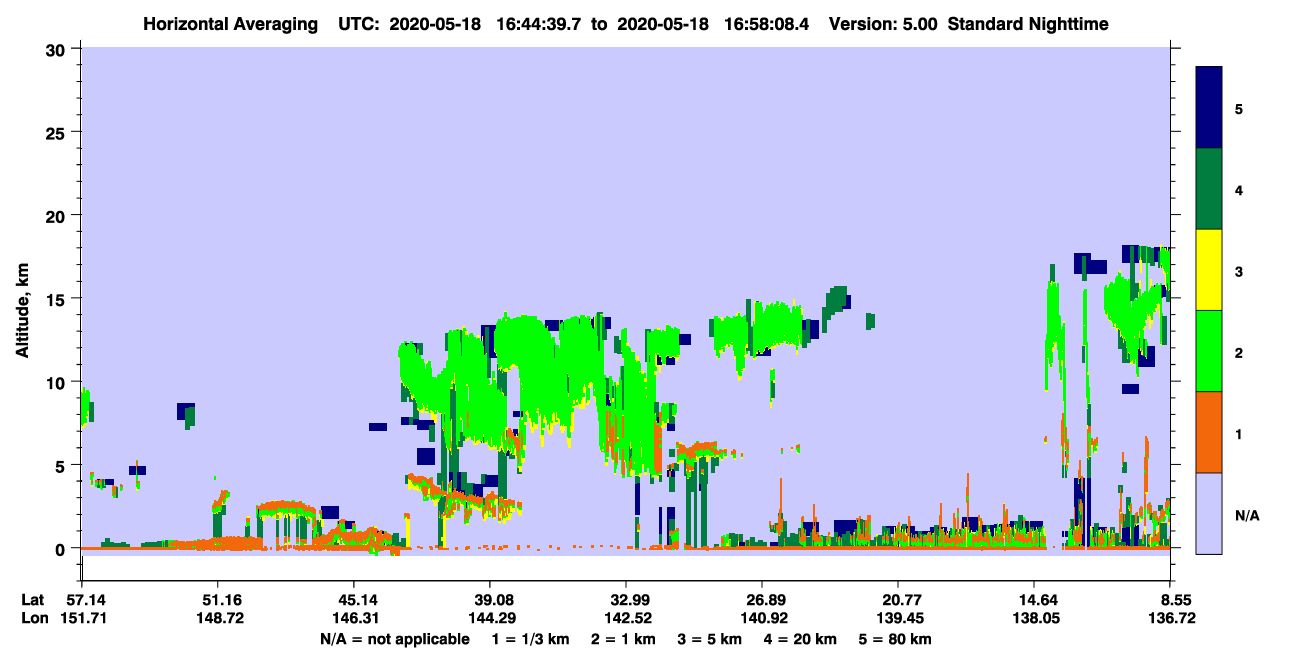Screen dimensions: 1300x667
Task: Click longitude value 138.05
Action: [x=1034, y=618]
